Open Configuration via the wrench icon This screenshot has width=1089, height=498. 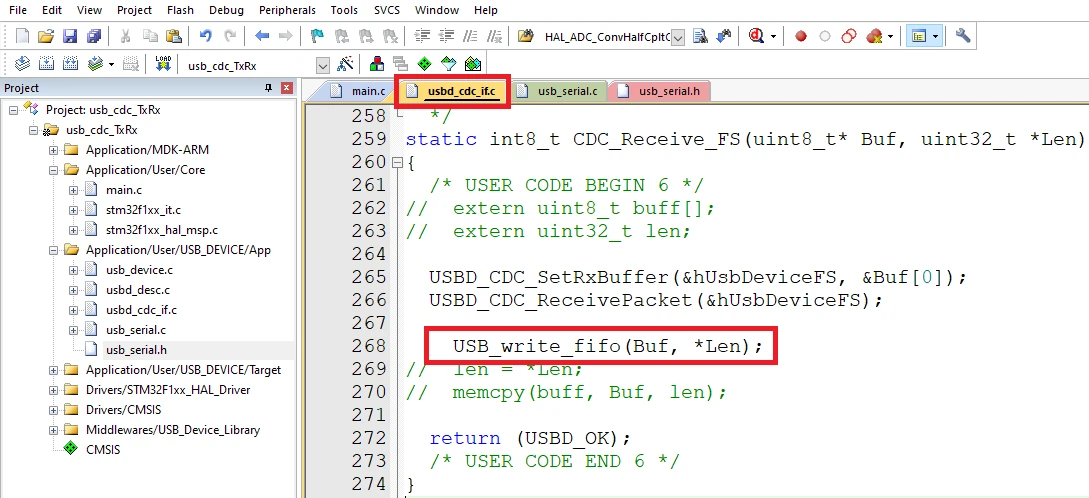point(963,36)
